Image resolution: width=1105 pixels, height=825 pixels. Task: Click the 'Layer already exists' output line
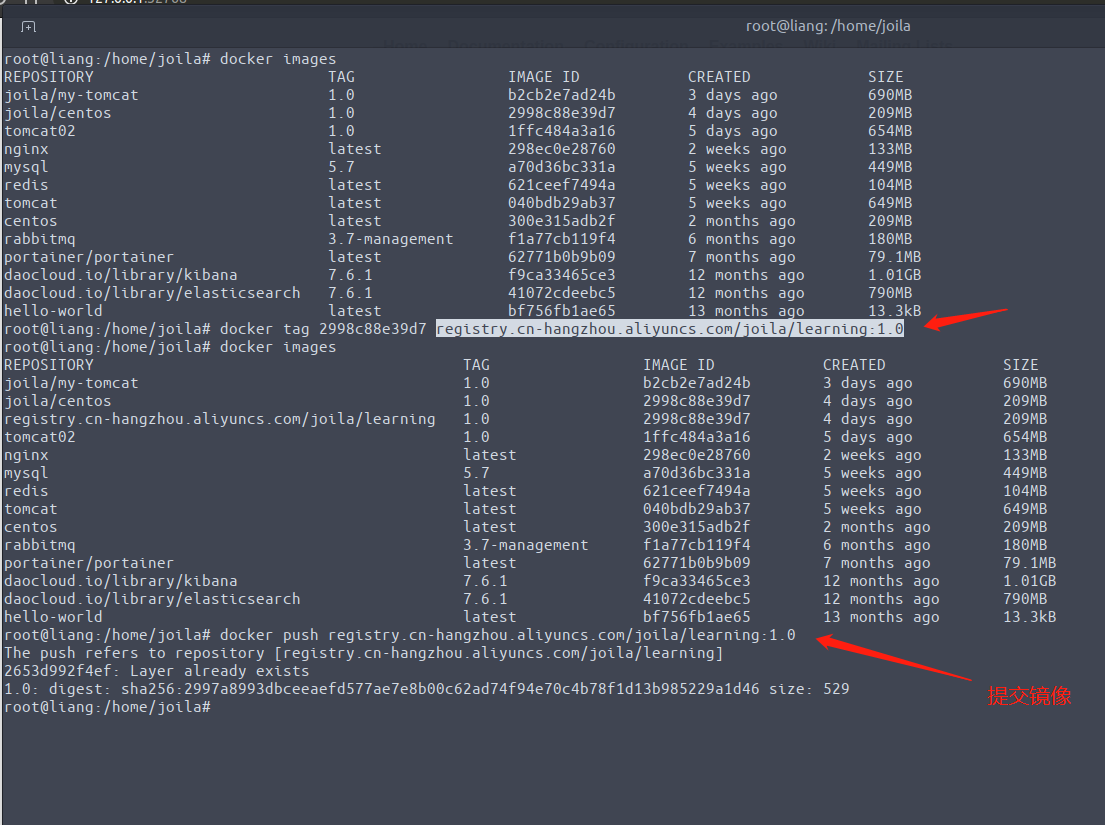(x=156, y=671)
